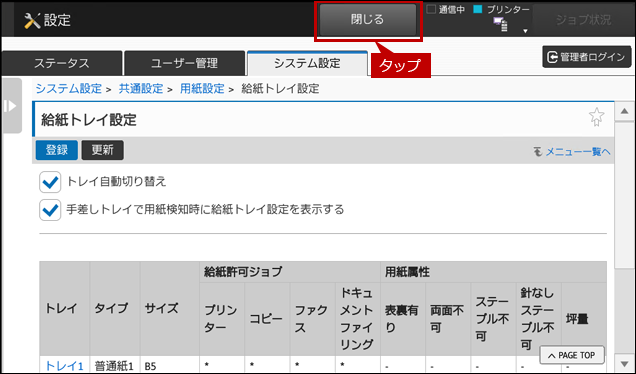The height and width of the screenshot is (374, 636).
Task: Toggle トレイ自動切り替え checkbox
Action: pos(50,181)
